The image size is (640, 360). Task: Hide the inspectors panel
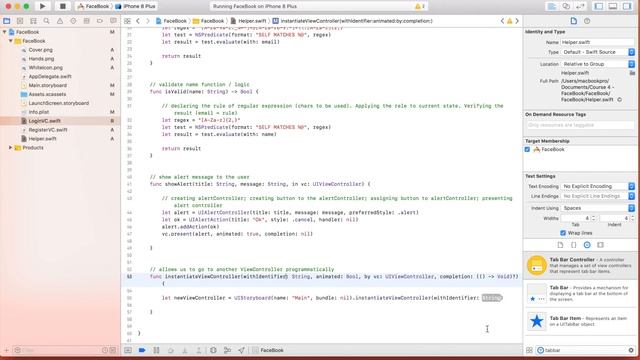point(627,6)
